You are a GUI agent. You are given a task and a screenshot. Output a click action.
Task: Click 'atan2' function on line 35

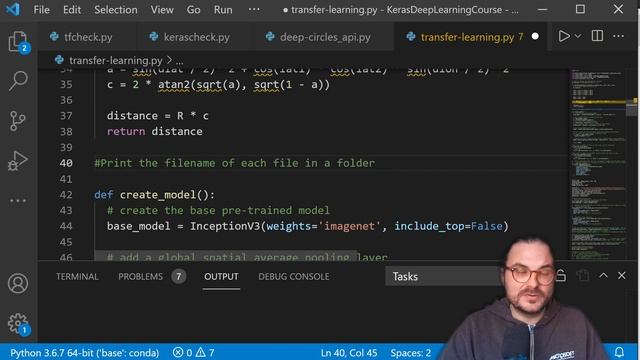[x=173, y=85]
